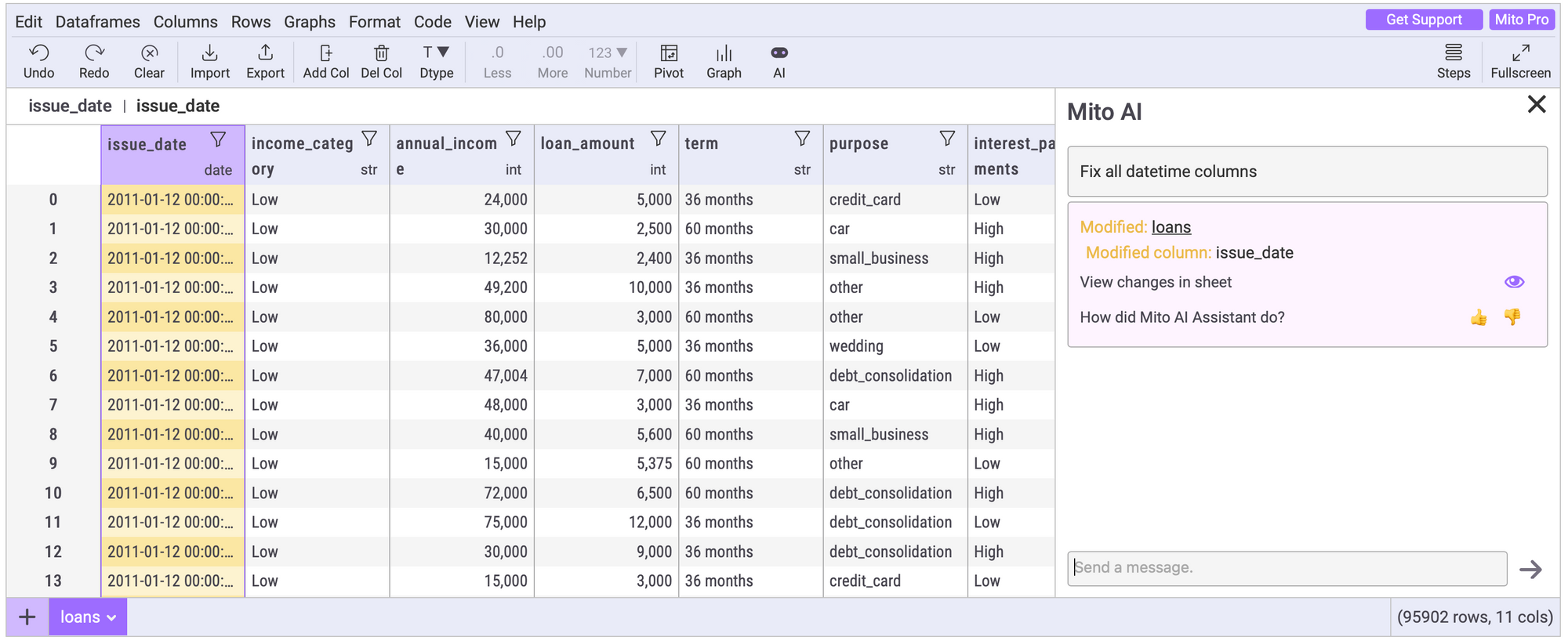This screenshot has width=1568, height=644.
Task: Click the Get Support button
Action: point(1424,20)
